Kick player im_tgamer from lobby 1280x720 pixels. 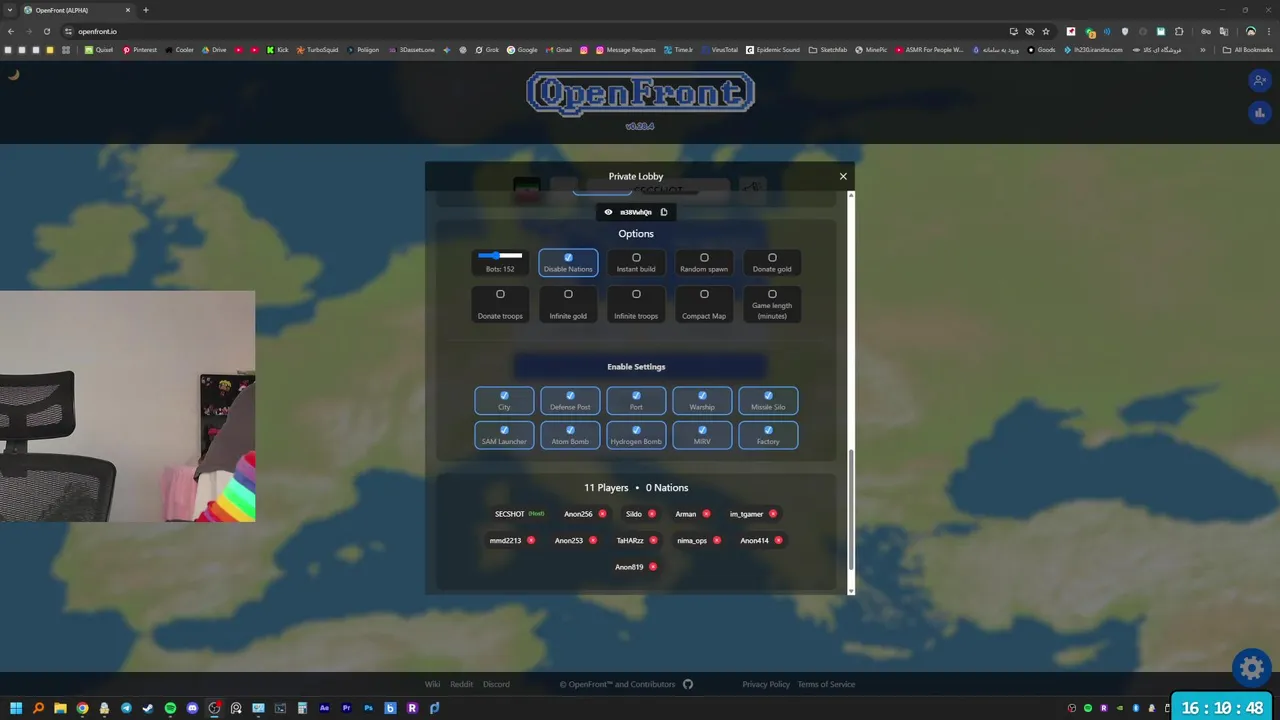click(773, 514)
